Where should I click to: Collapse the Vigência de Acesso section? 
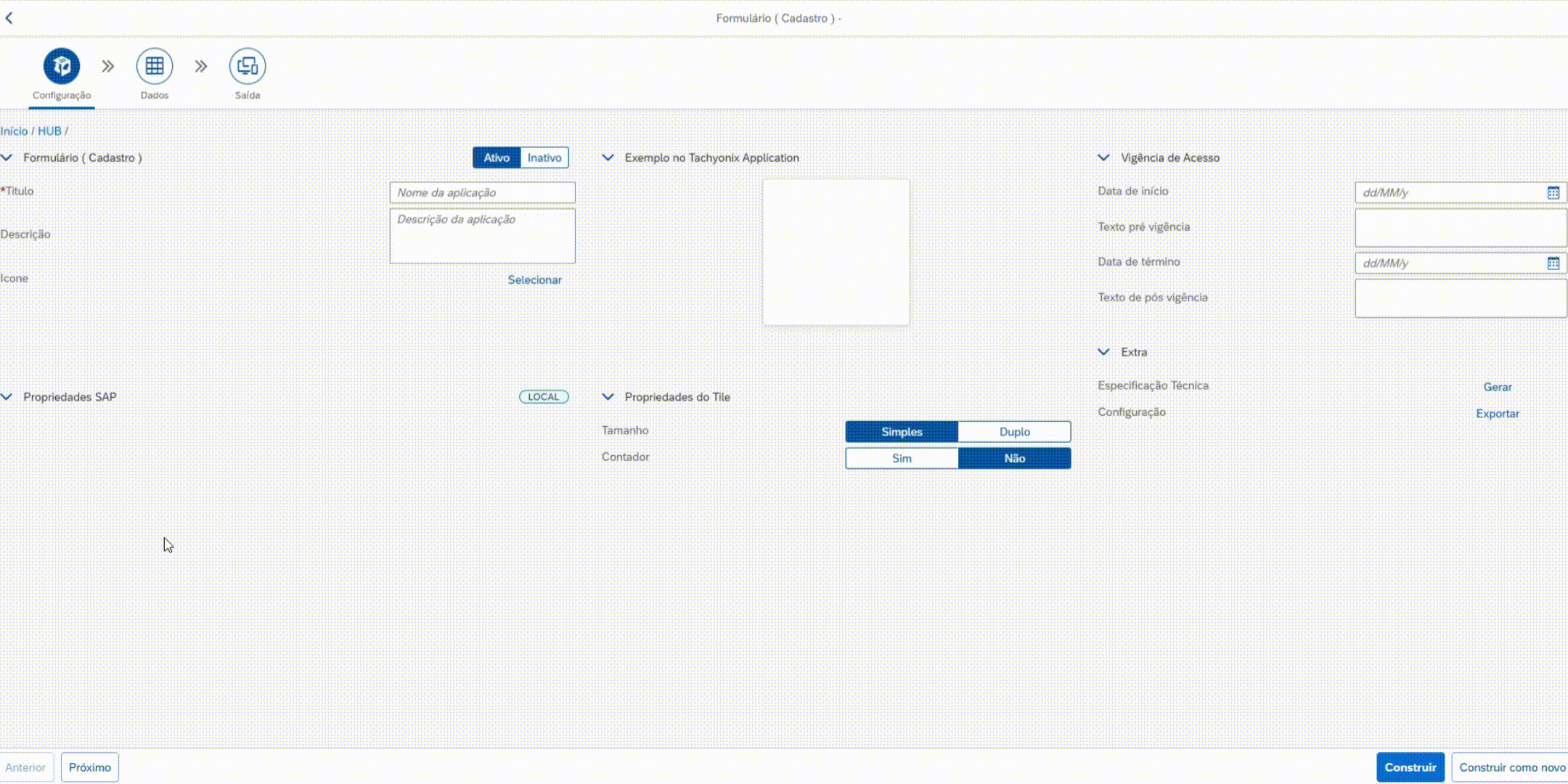pyautogui.click(x=1103, y=158)
